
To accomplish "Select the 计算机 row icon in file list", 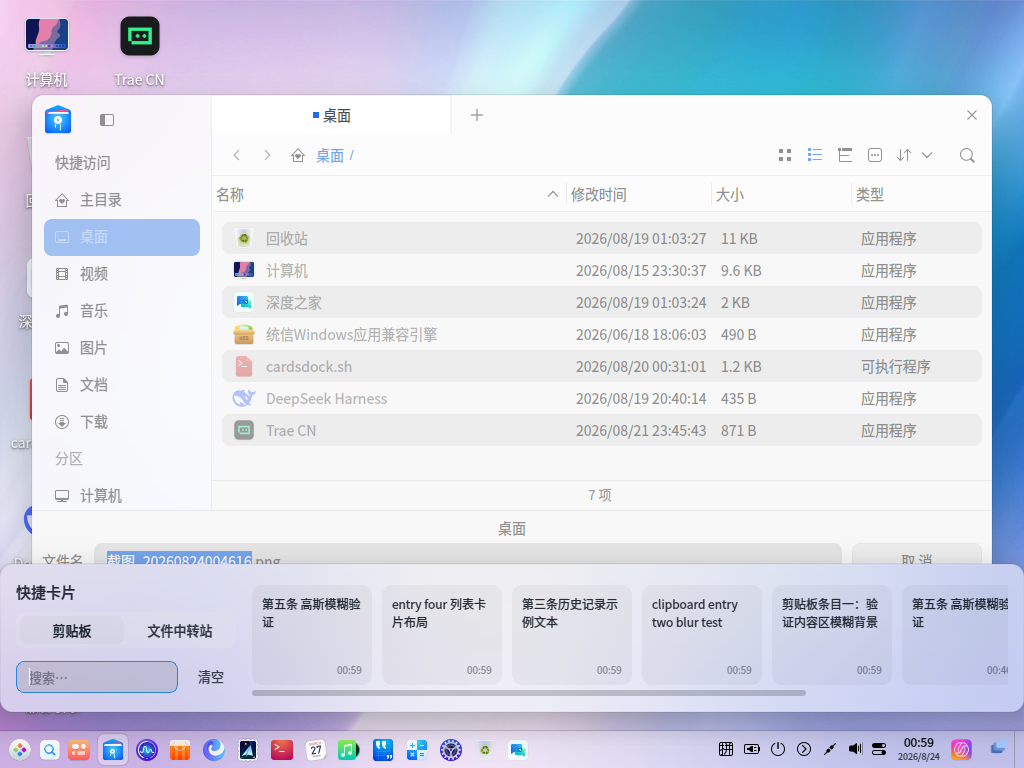I will coord(244,270).
